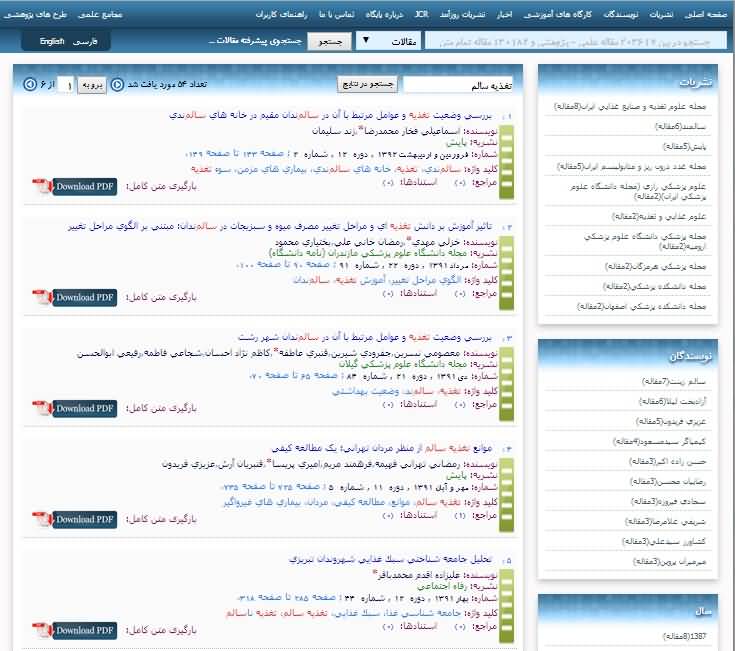Click the main top search field

point(576,41)
